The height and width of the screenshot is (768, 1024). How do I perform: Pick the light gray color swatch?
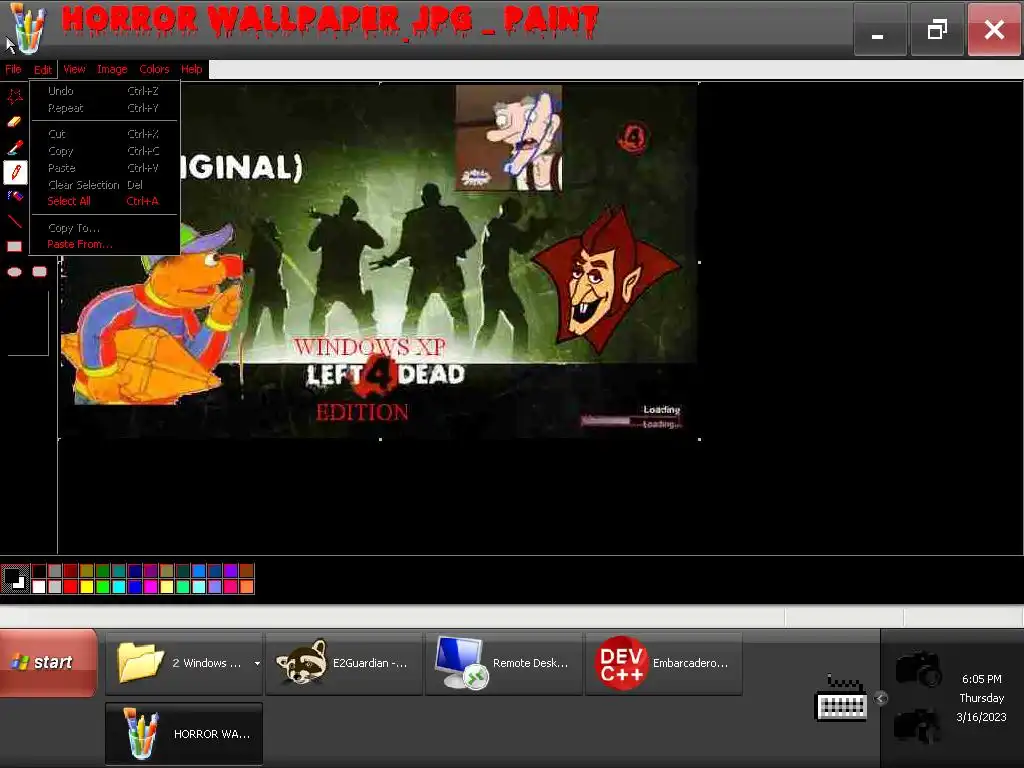pyautogui.click(x=55, y=586)
